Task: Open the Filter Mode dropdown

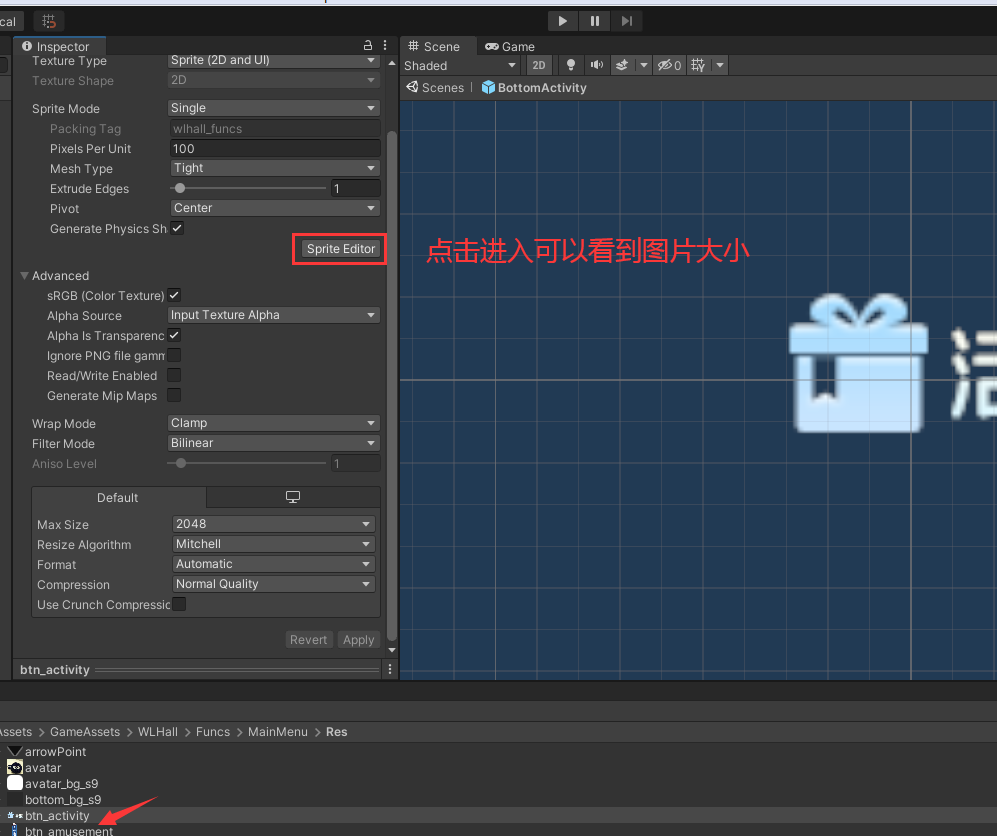Action: point(274,442)
